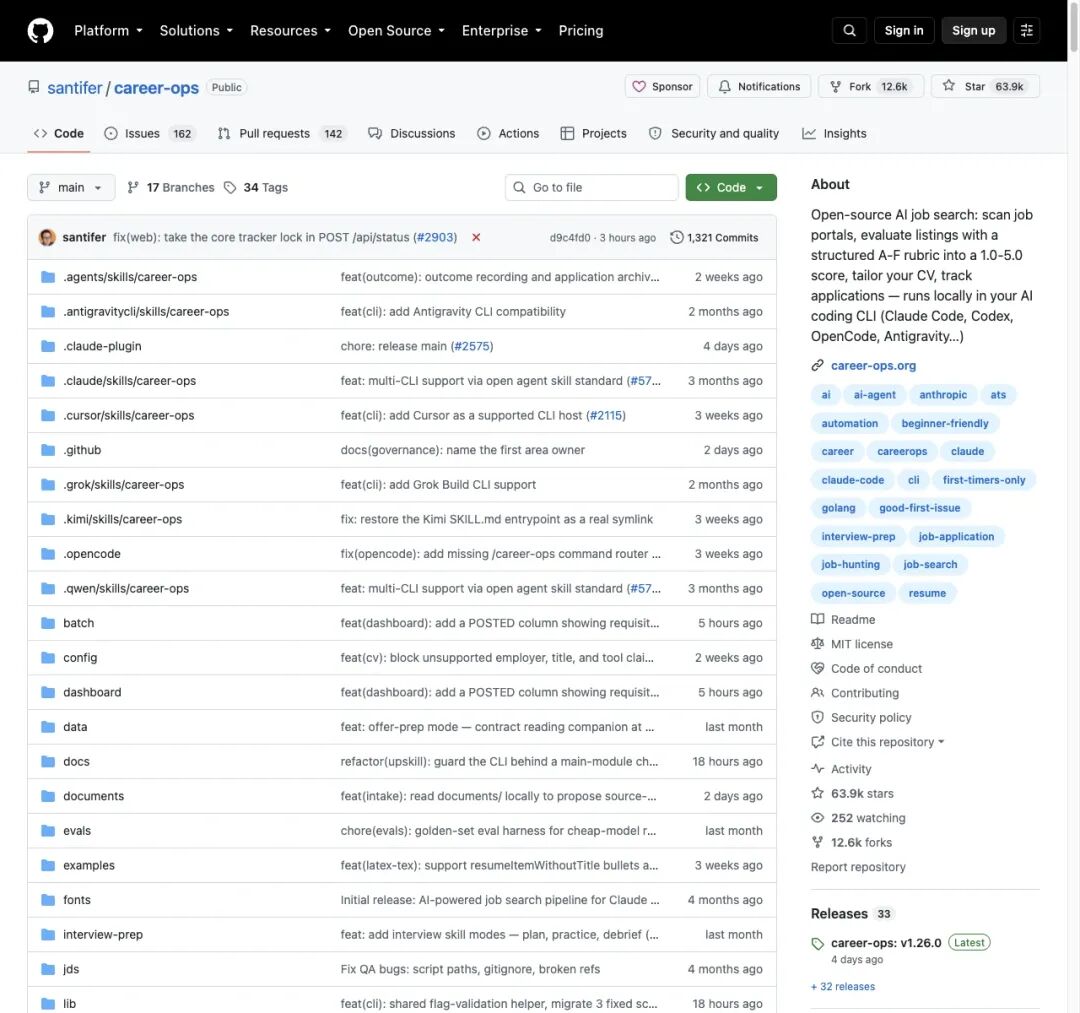Open the GitHub home logo
The height and width of the screenshot is (1013, 1080).
tap(40, 30)
